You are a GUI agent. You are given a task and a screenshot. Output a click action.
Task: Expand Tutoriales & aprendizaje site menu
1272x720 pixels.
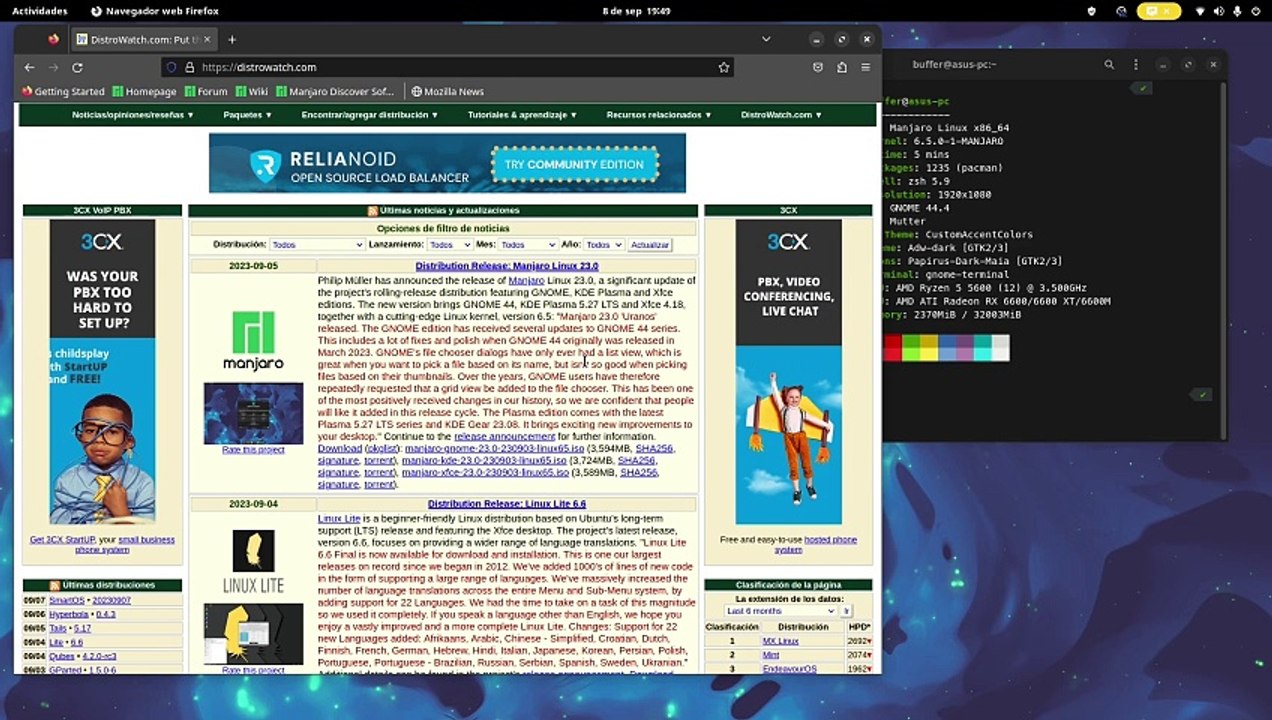pyautogui.click(x=522, y=115)
